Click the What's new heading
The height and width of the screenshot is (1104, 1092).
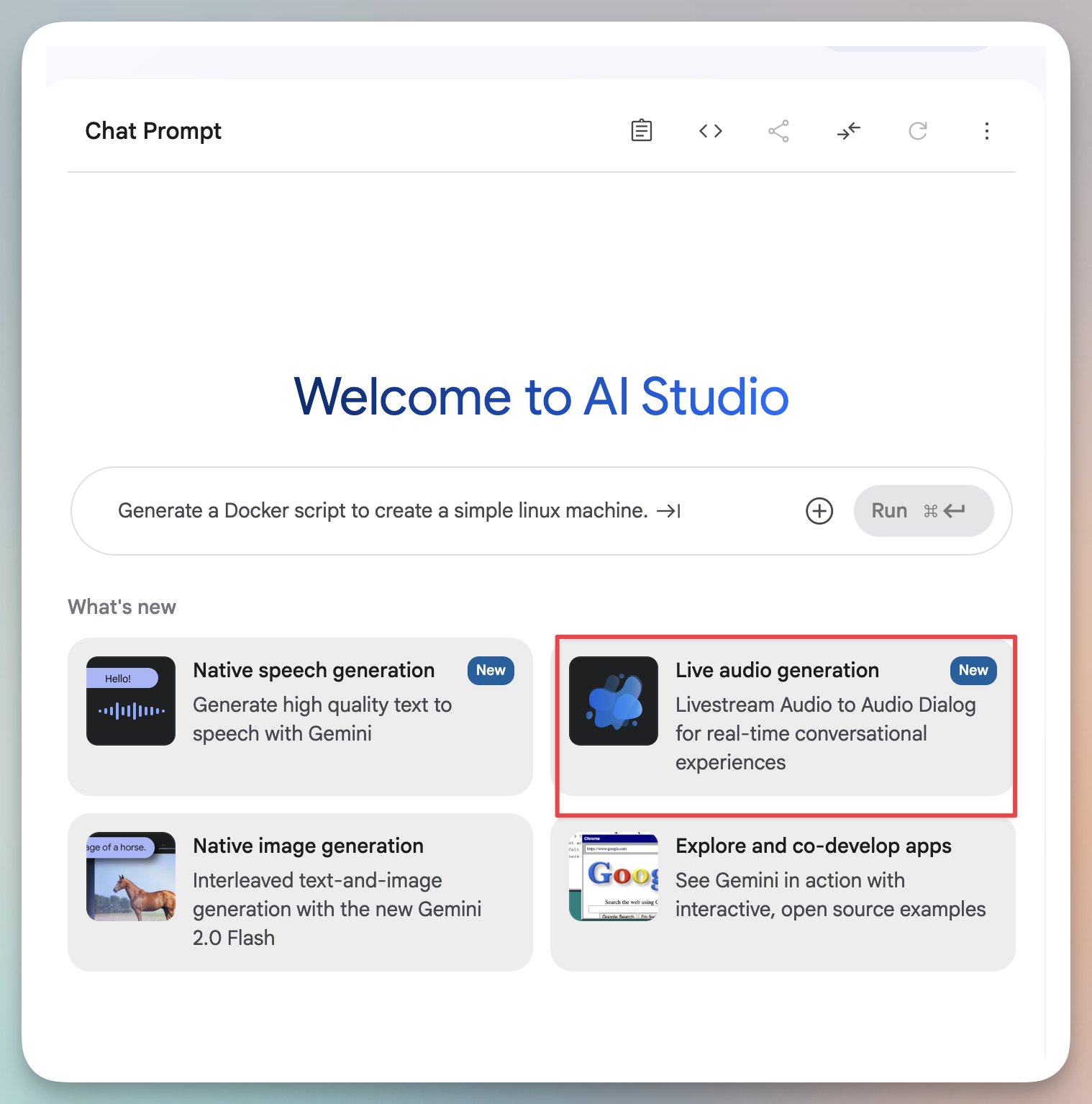pos(122,607)
